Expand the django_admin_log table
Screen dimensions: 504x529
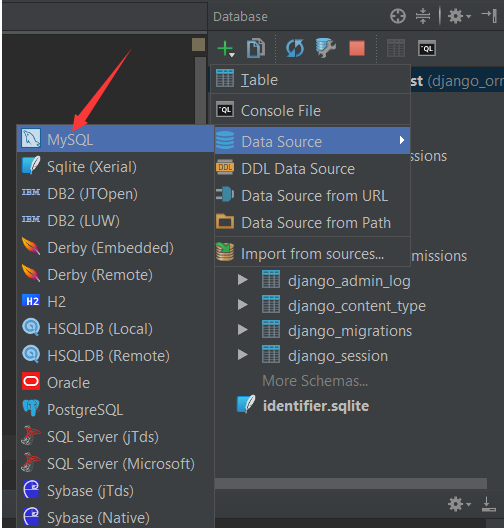(x=243, y=280)
